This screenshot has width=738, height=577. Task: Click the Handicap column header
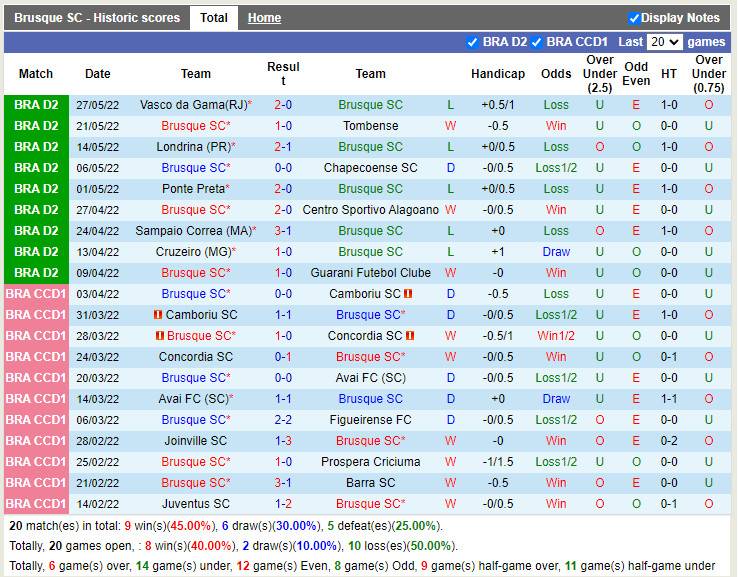(497, 74)
